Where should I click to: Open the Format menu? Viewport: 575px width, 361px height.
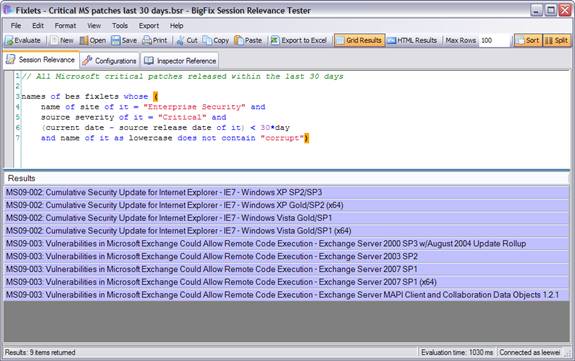65,26
